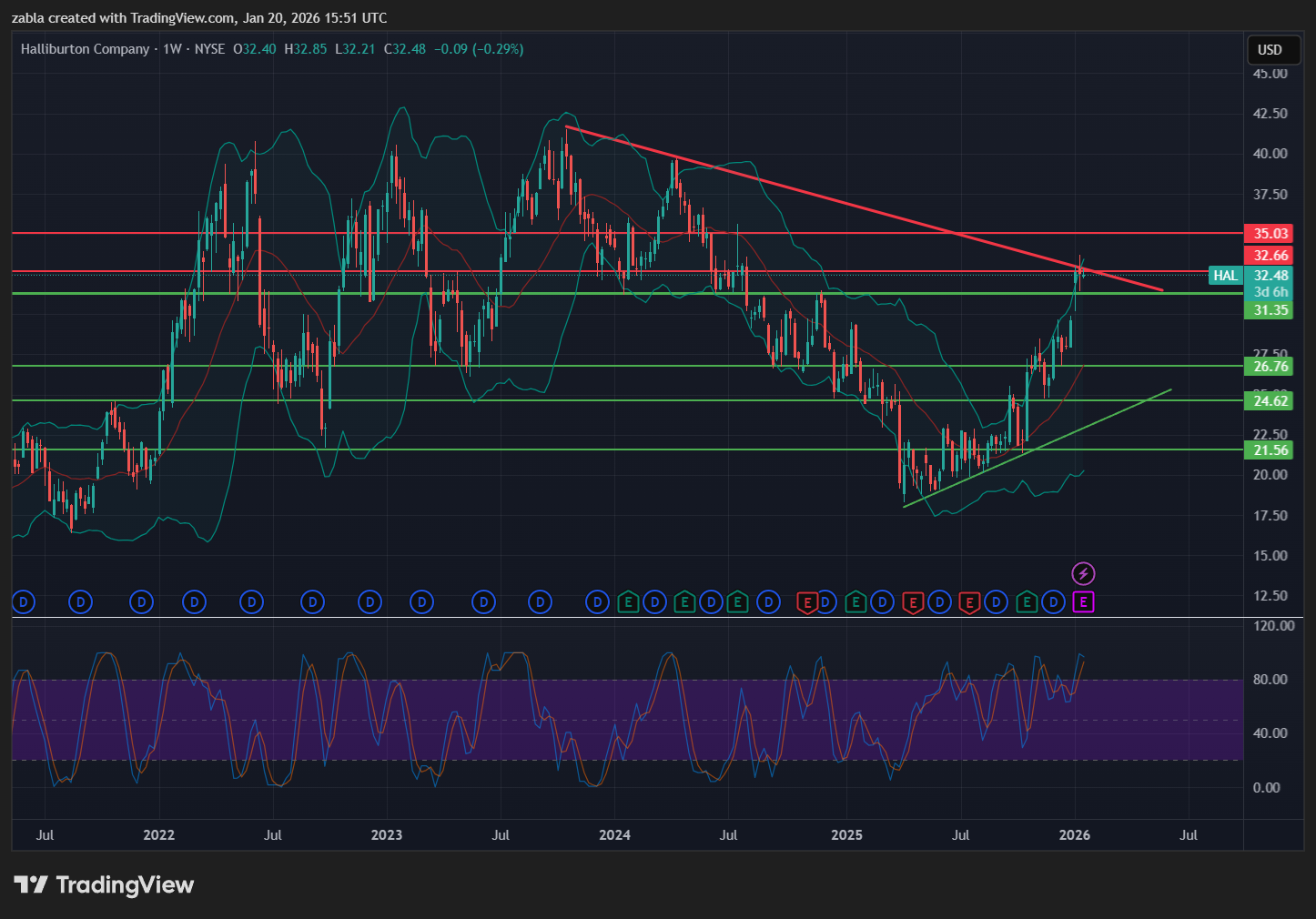Select the HAL symbol tag on price axis
The image size is (1316, 919).
(x=1225, y=276)
